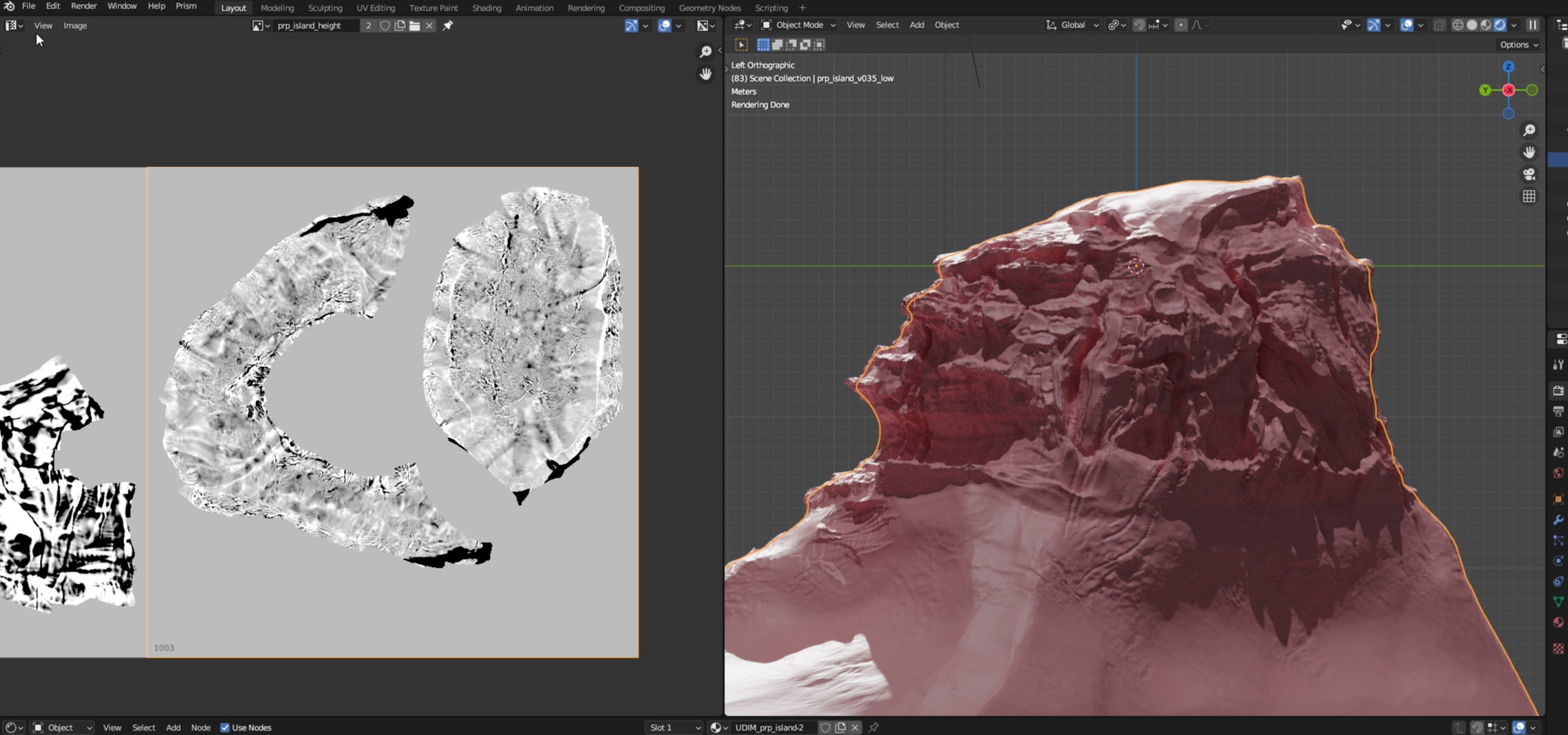
Task: Toggle snapping magnet in the 3D viewport header
Action: click(x=1139, y=25)
